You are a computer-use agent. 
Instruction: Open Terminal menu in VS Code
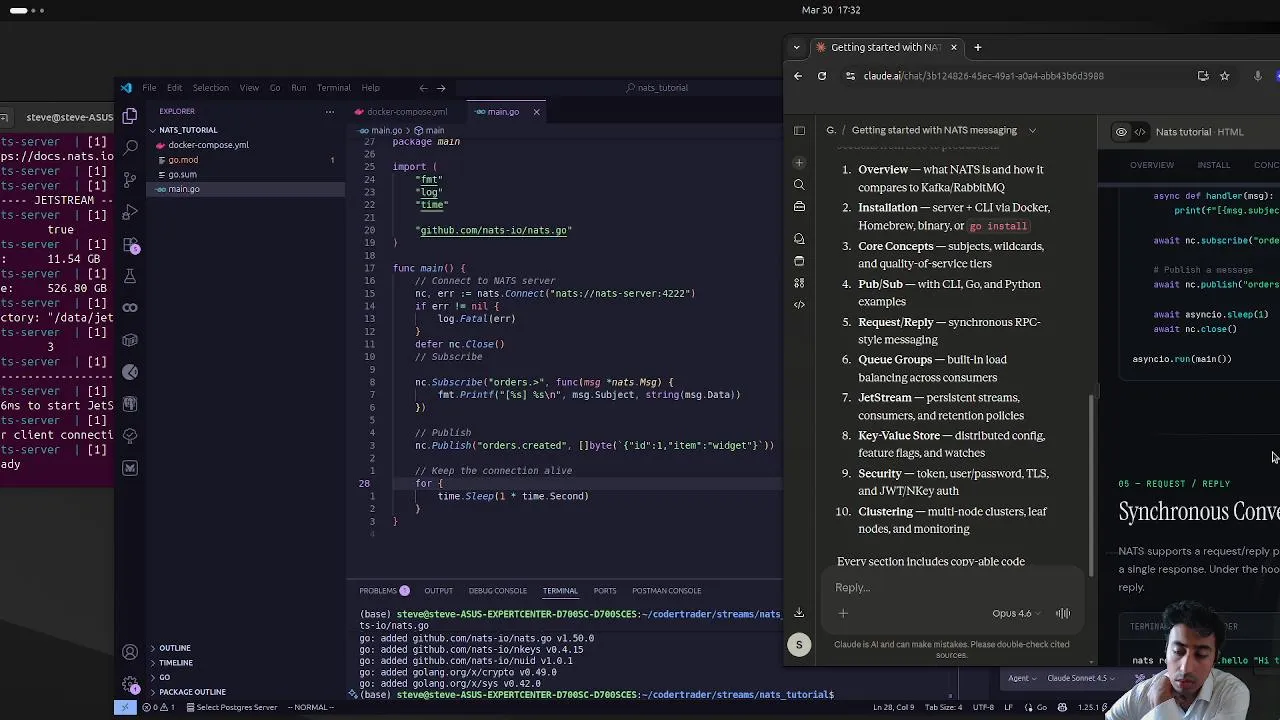coord(333,88)
